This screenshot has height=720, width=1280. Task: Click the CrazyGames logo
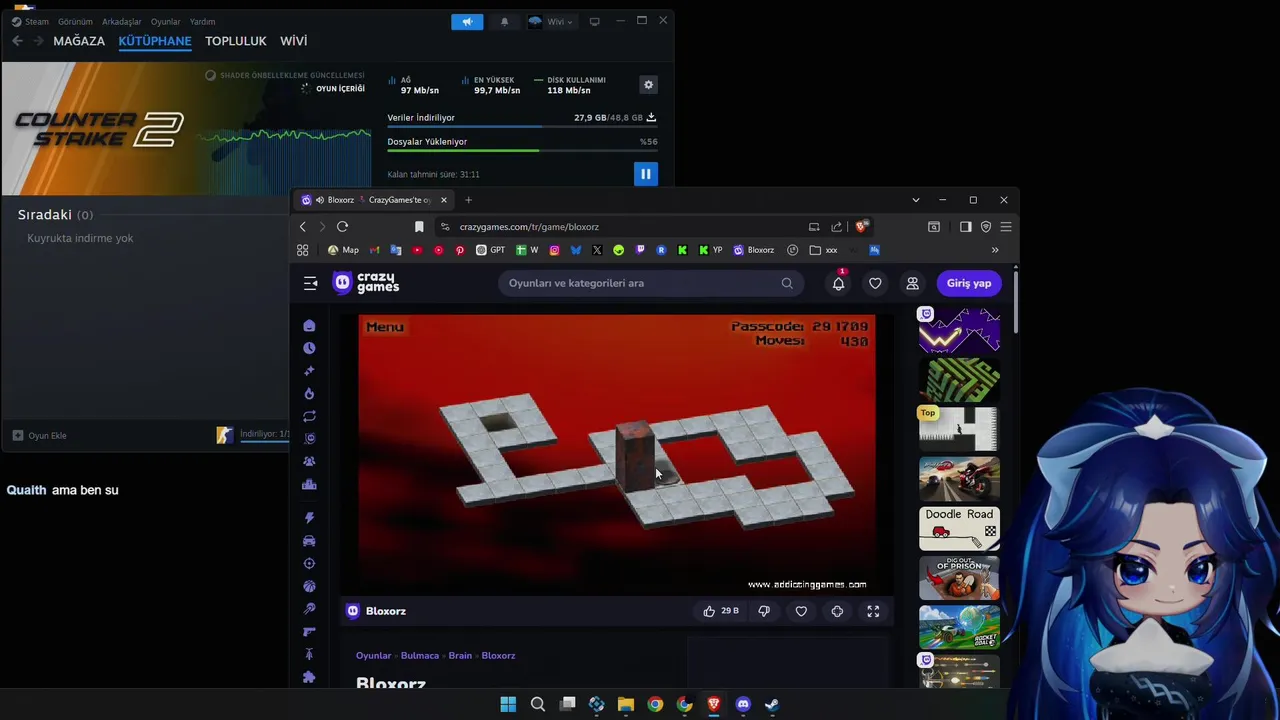pos(366,283)
